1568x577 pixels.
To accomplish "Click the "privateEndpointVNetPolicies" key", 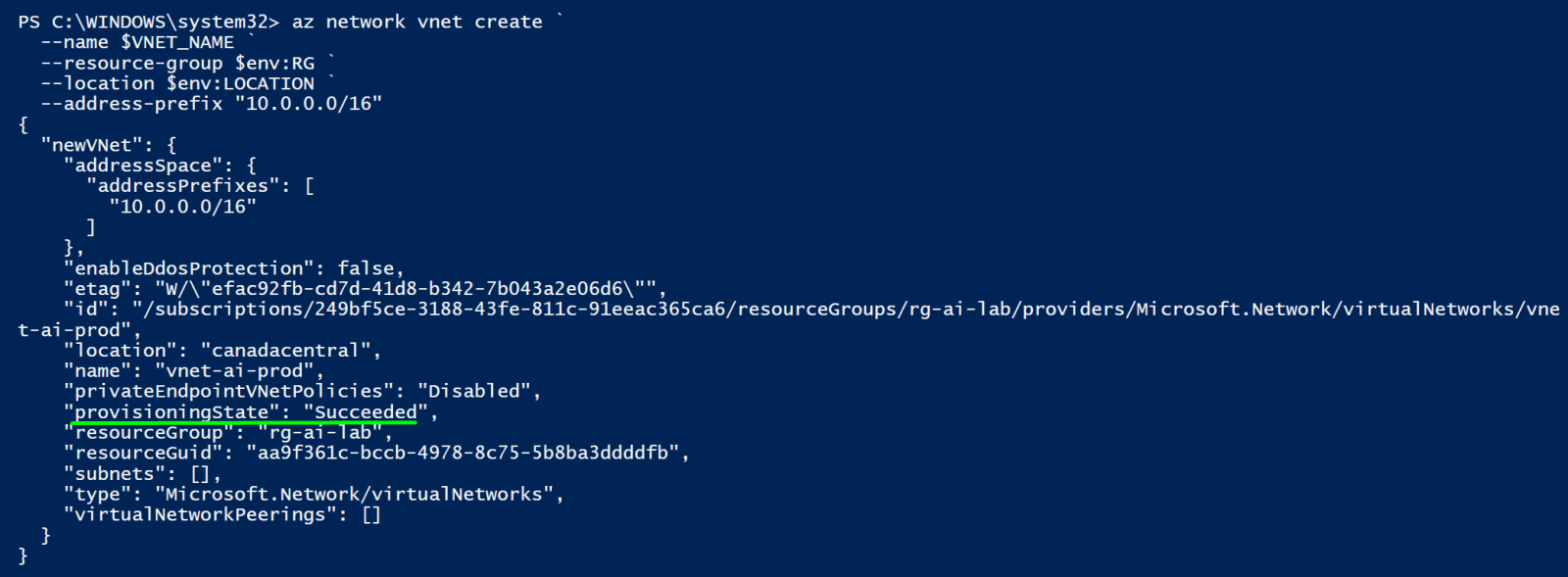I will [x=228, y=392].
